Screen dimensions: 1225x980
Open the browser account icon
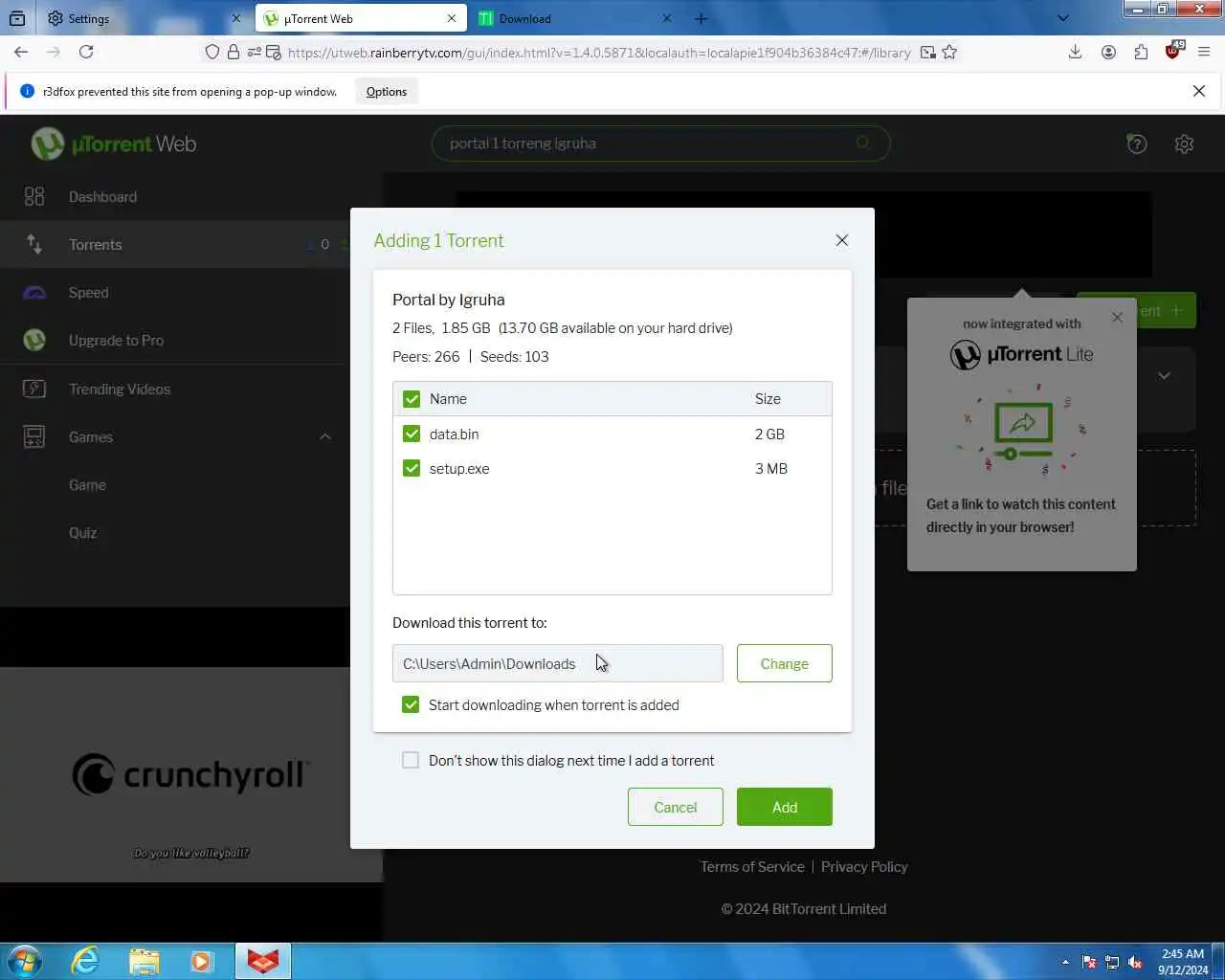[x=1108, y=52]
